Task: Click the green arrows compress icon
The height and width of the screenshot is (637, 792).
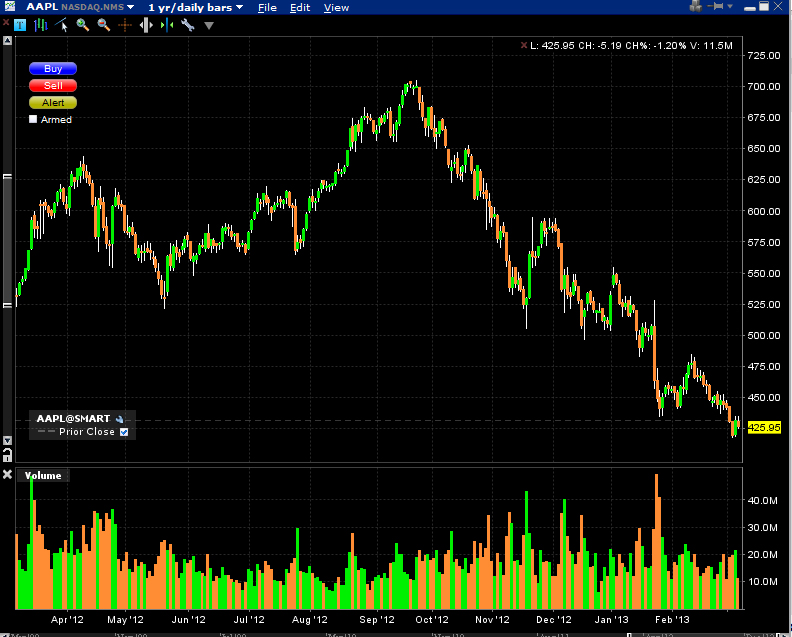Action: (x=167, y=25)
